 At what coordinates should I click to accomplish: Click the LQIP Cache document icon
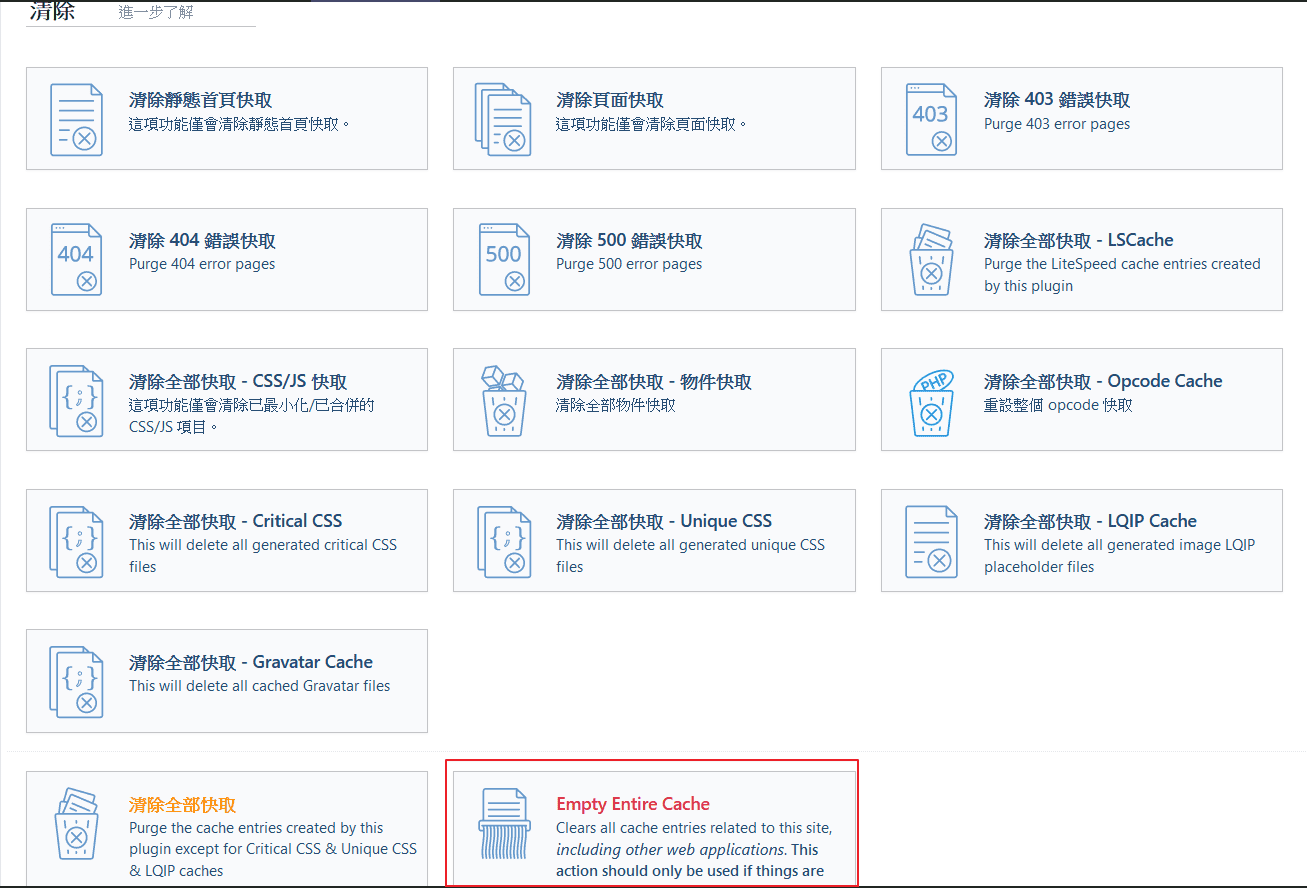click(x=931, y=541)
